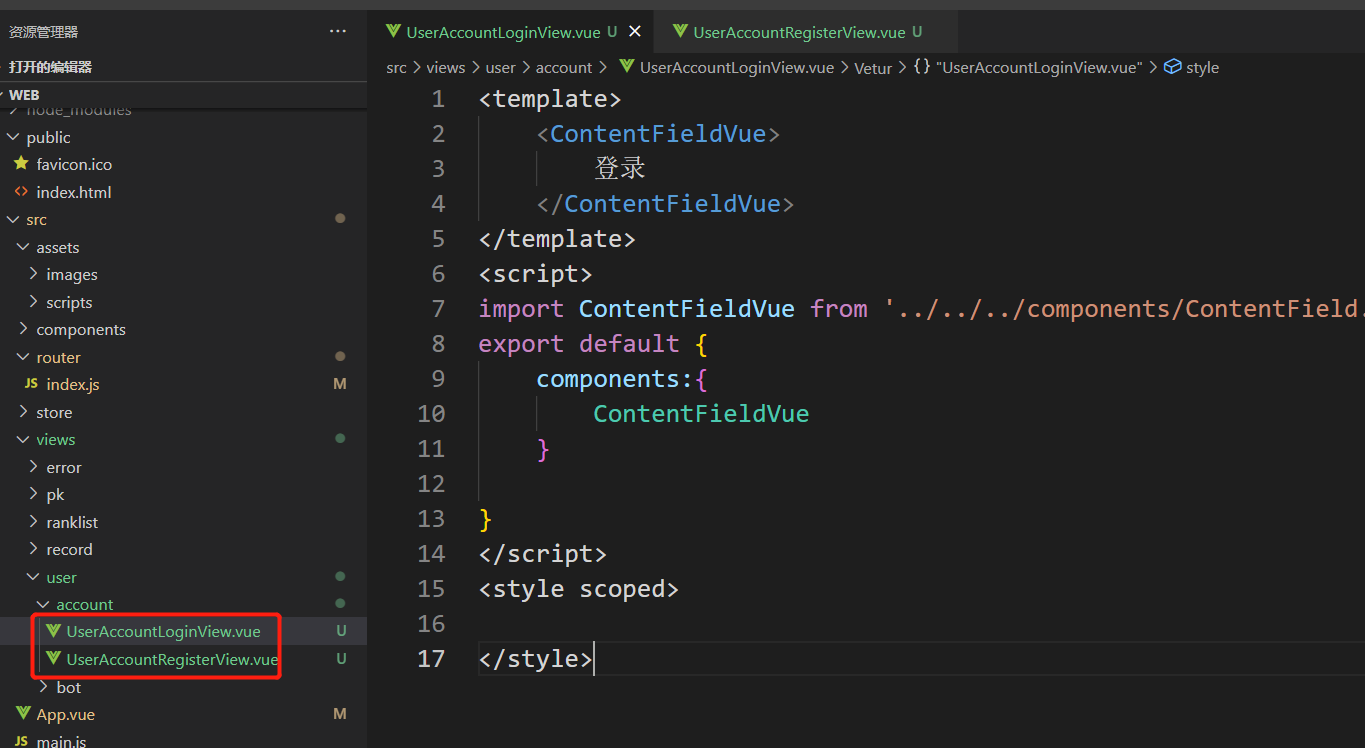Click ContentFieldVue on line 10
The width and height of the screenshot is (1365, 748).
click(x=701, y=414)
